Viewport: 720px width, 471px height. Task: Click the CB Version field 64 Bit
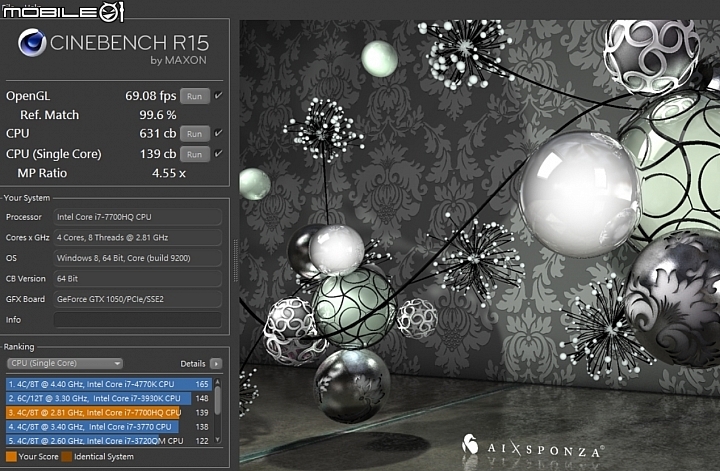pos(138,278)
